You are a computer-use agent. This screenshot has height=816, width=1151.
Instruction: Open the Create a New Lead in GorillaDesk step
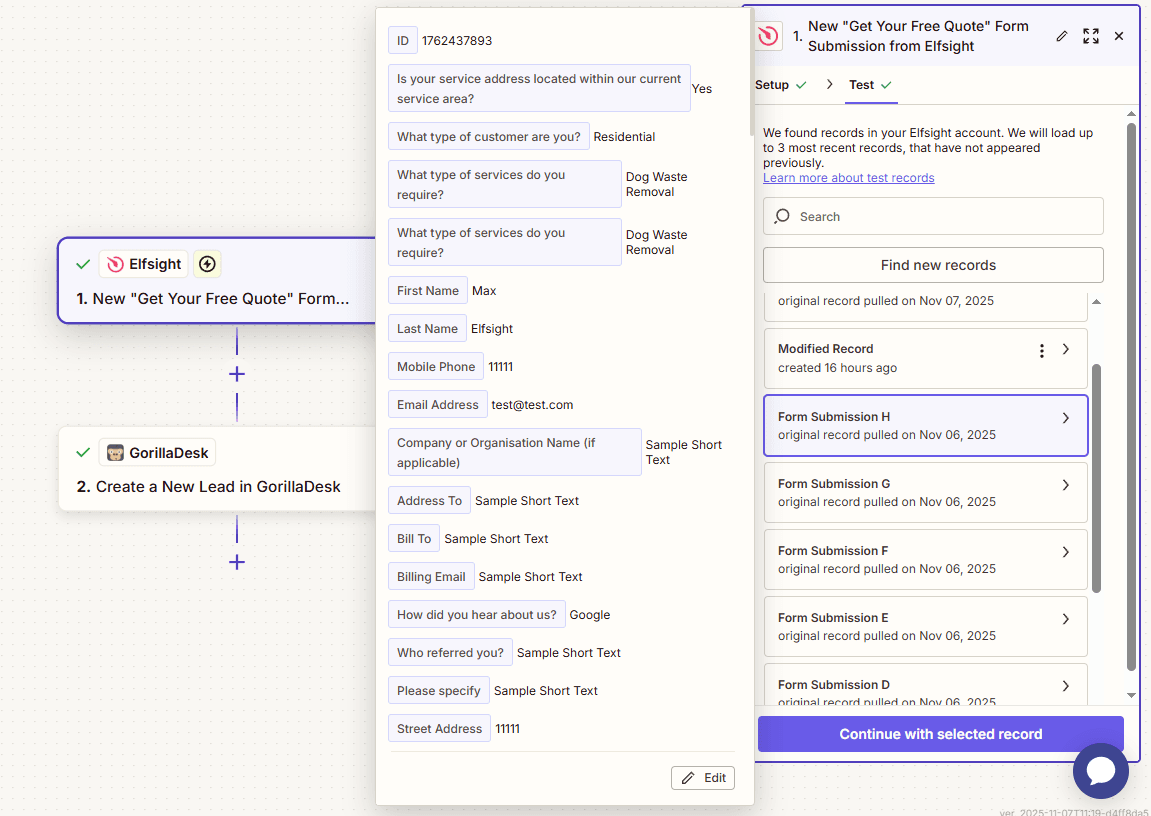(217, 469)
